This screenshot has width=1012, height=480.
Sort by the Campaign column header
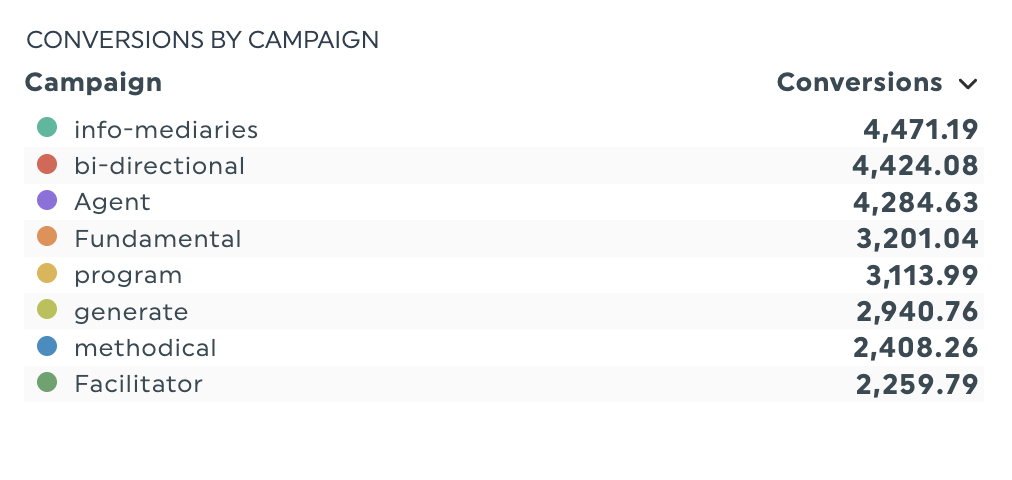[x=93, y=82]
